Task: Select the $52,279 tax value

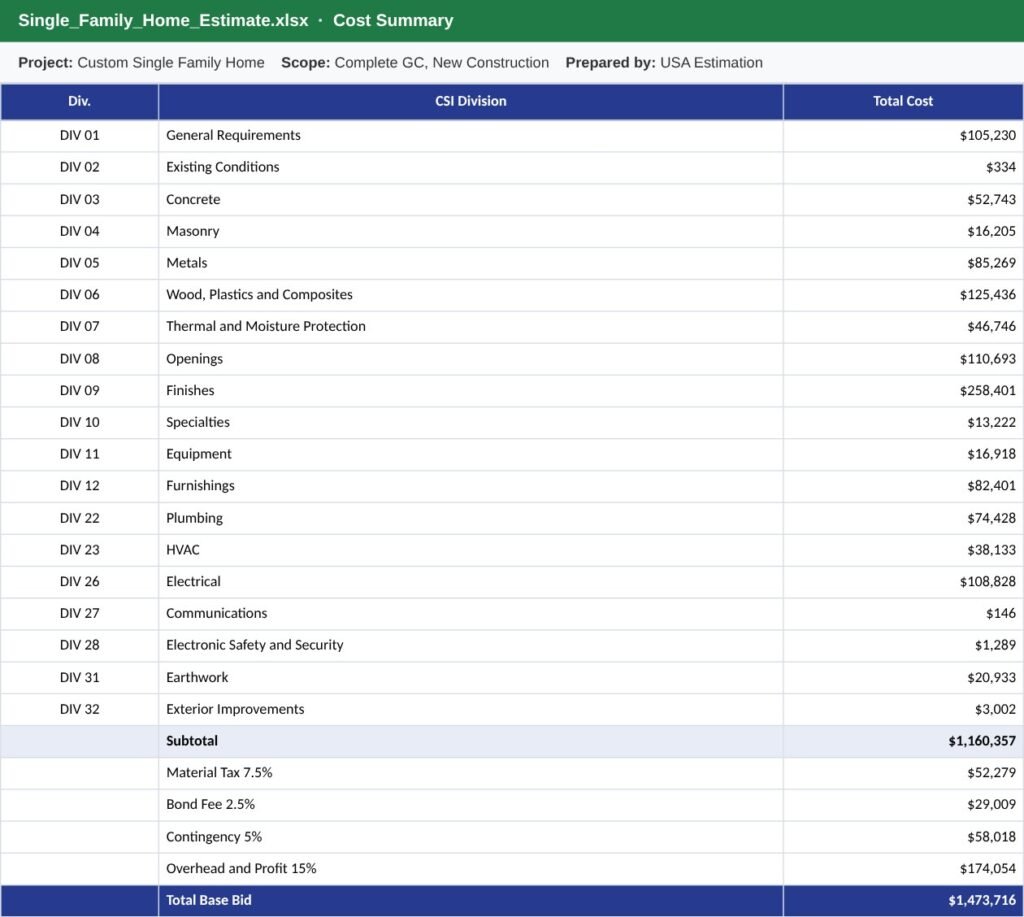Action: (x=903, y=773)
